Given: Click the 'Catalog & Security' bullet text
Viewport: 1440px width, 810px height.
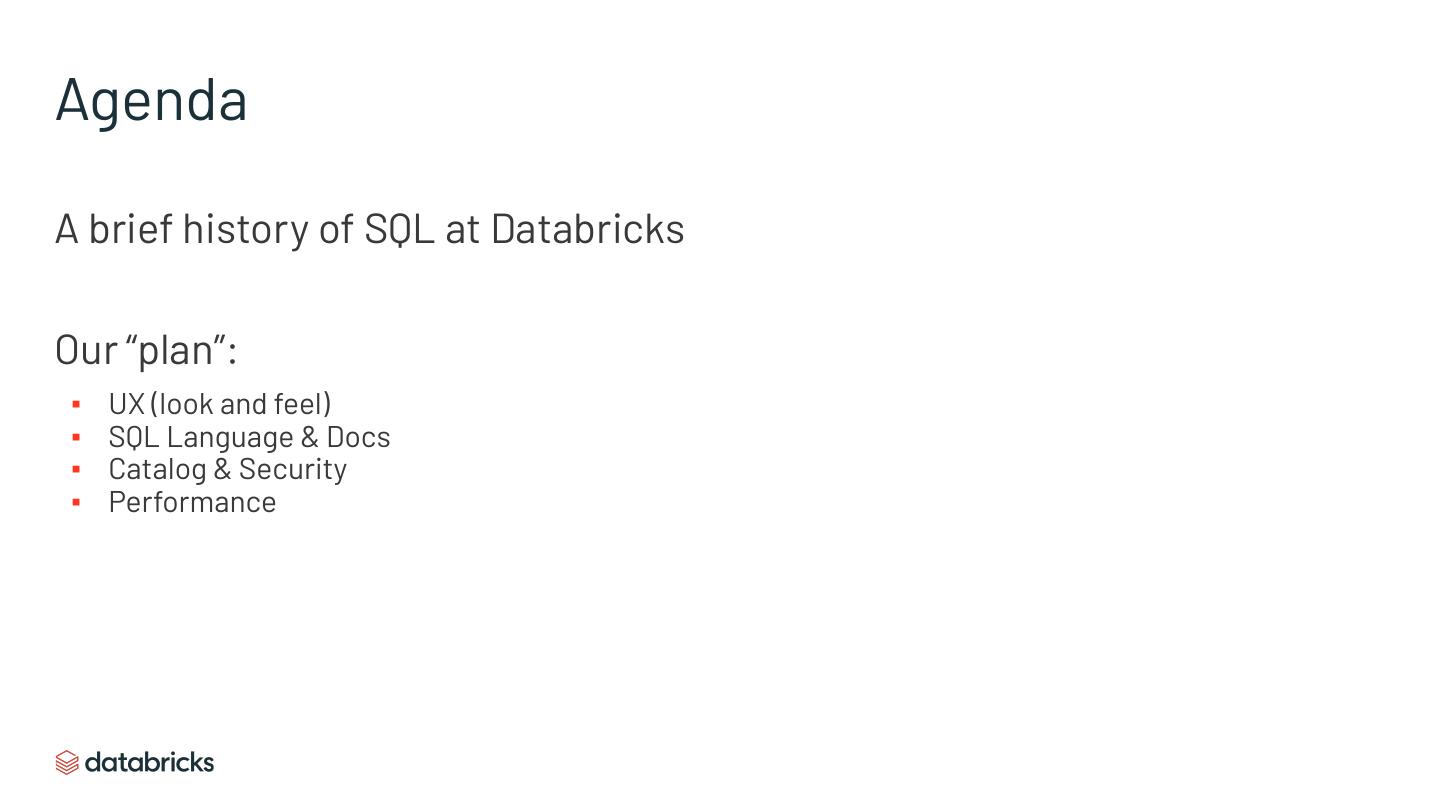Looking at the screenshot, I should coord(227,469).
